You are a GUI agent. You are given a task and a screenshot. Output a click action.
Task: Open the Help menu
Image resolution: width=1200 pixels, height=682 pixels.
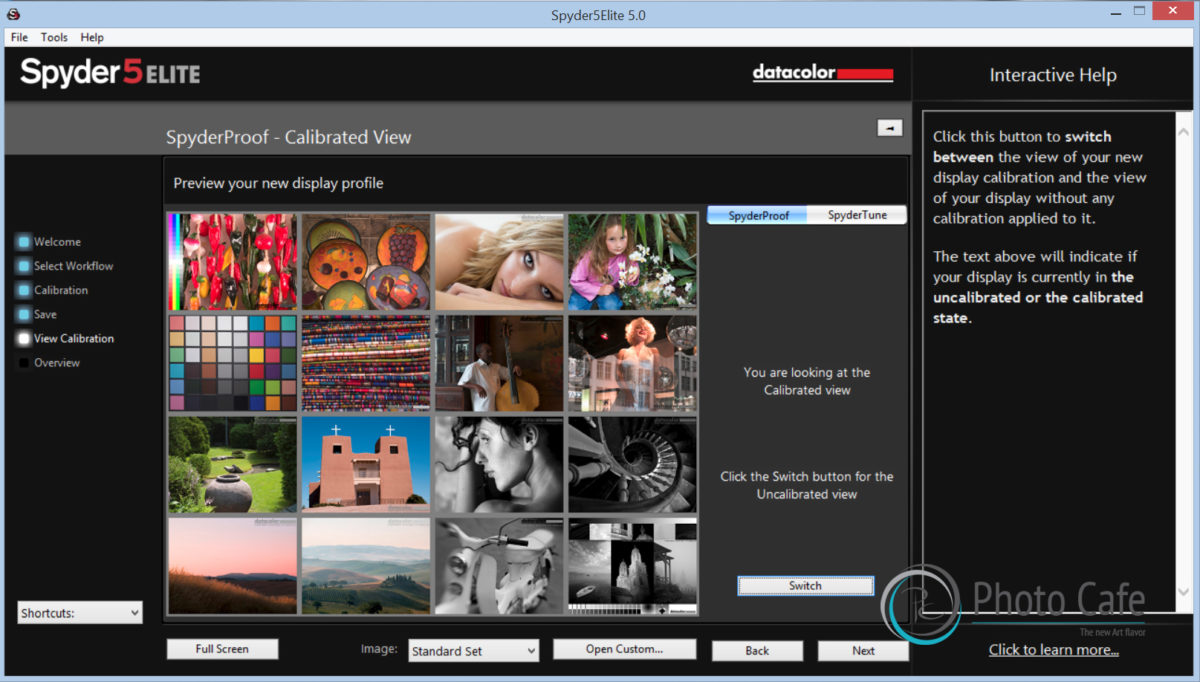click(92, 37)
